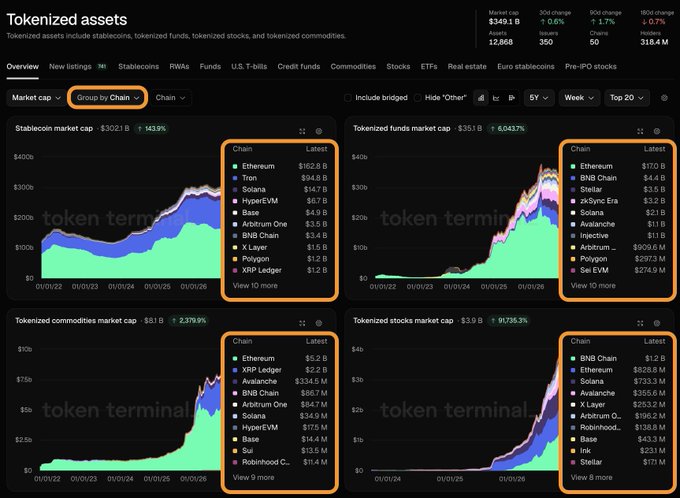Switch to the line chart view icon
The height and width of the screenshot is (498, 680).
pyautogui.click(x=496, y=98)
